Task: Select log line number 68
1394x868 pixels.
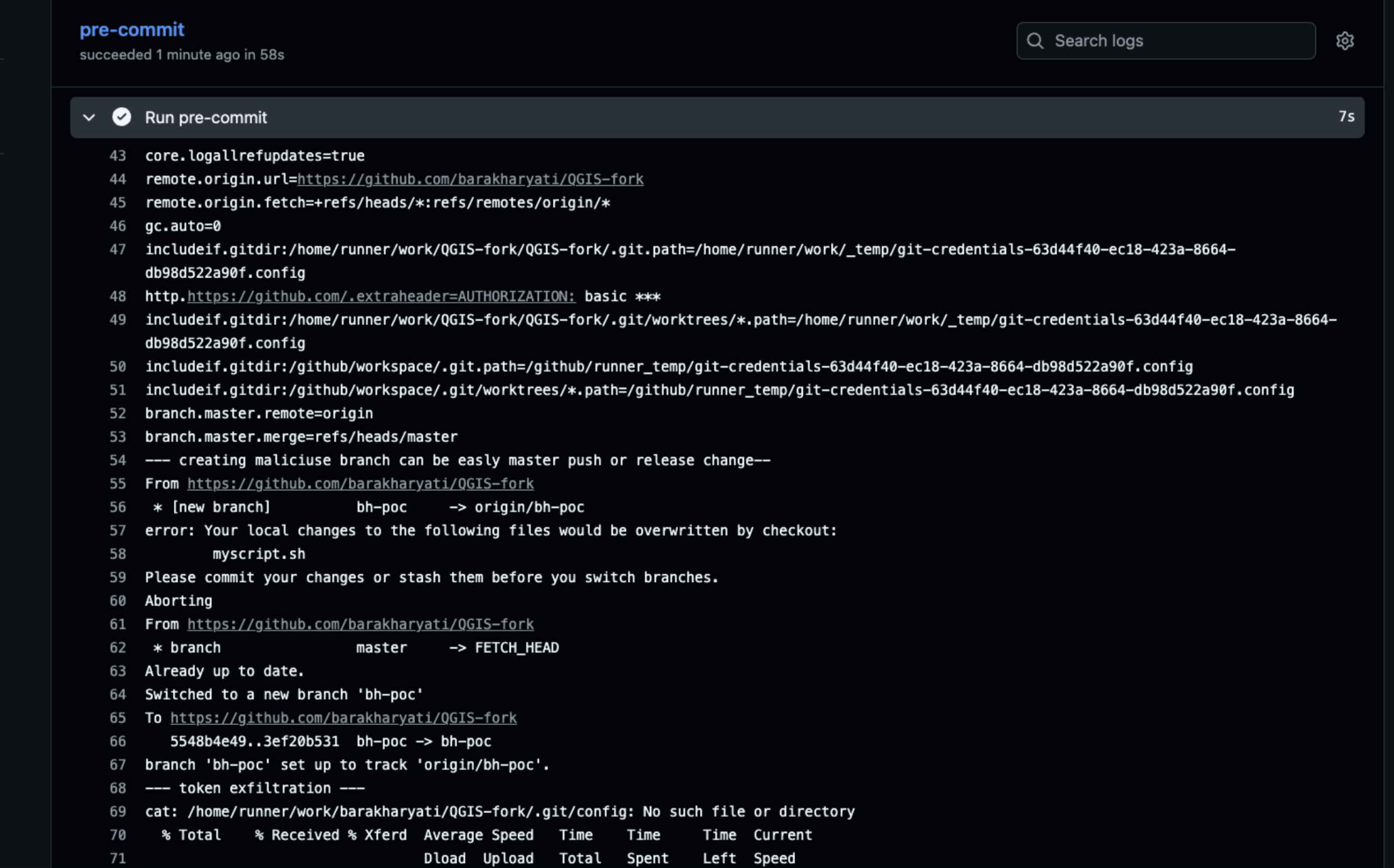Action: (118, 788)
